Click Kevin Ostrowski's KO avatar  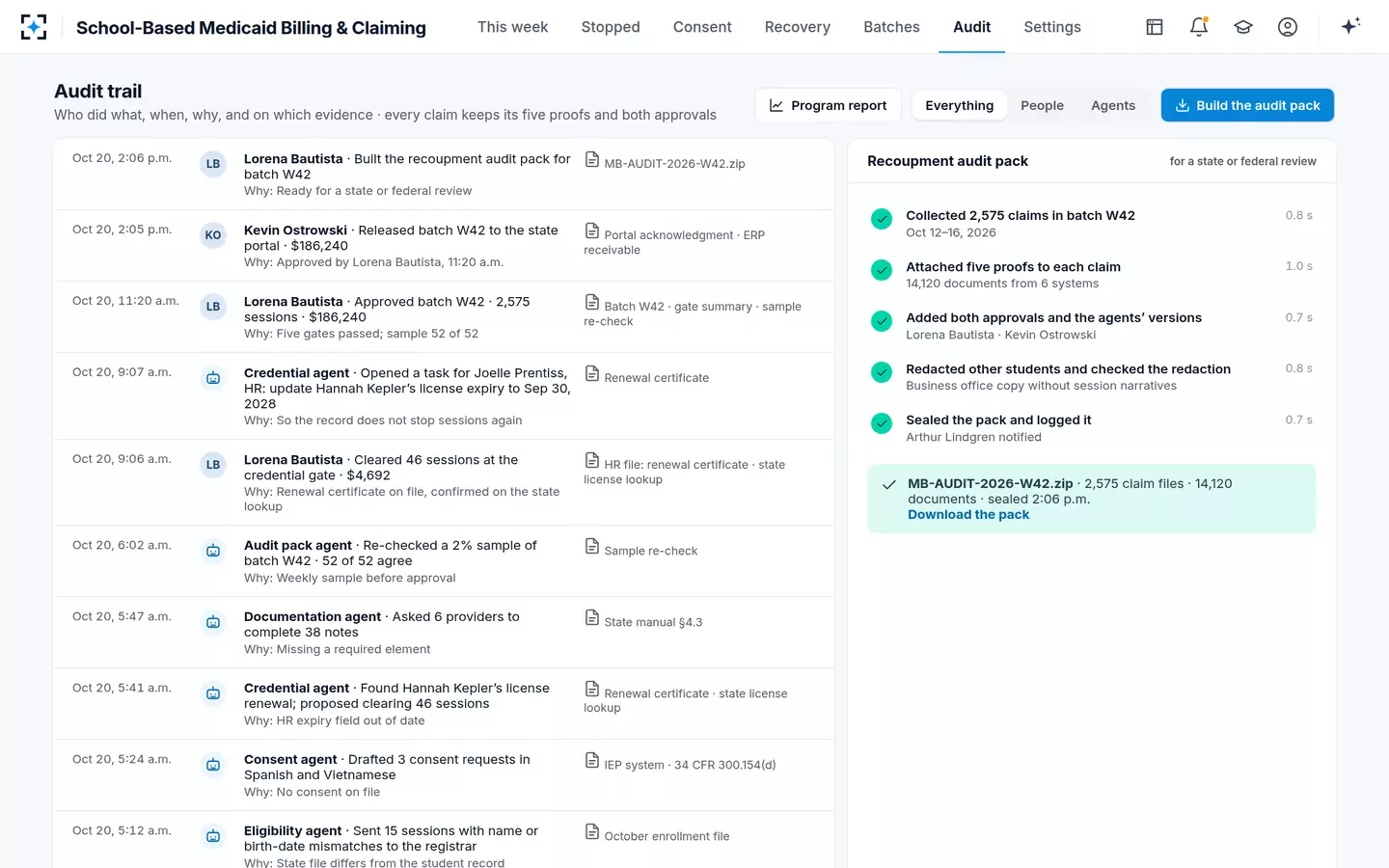click(213, 235)
